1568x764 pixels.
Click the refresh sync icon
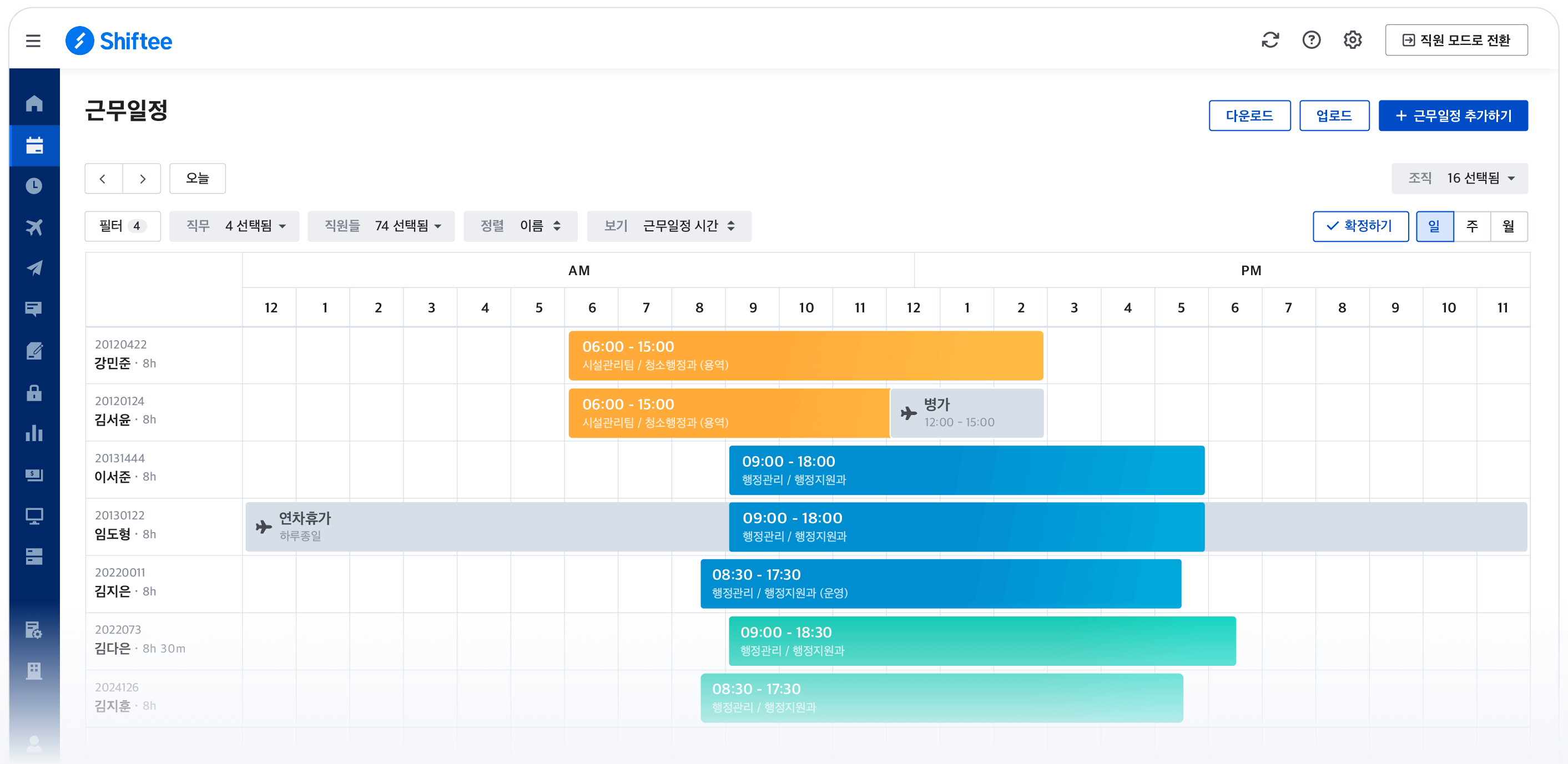pos(1270,40)
